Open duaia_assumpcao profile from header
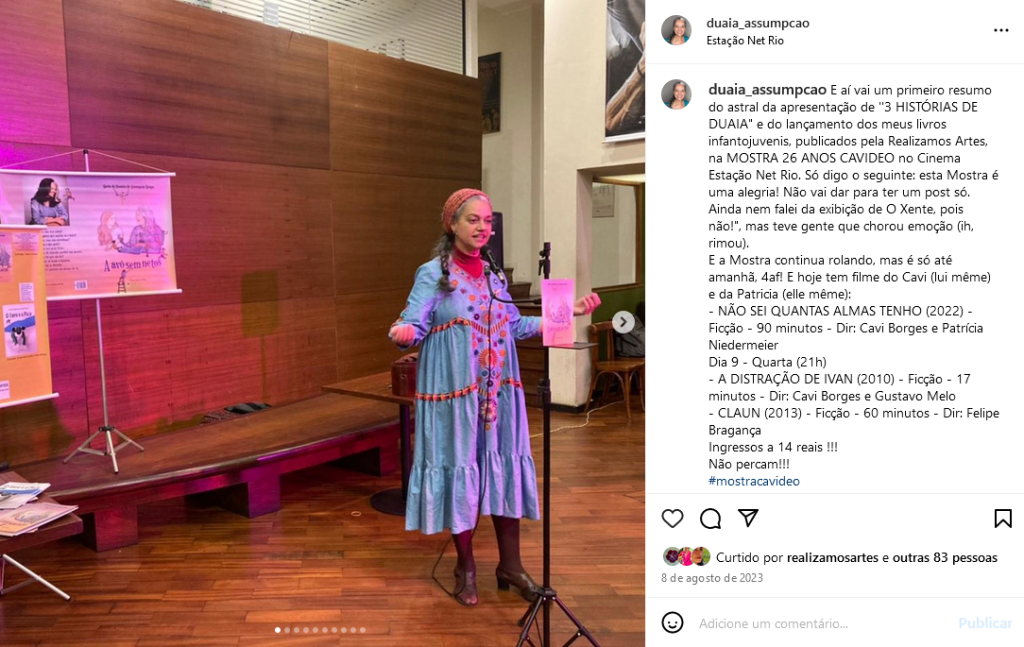The width and height of the screenshot is (1024, 647). [758, 23]
